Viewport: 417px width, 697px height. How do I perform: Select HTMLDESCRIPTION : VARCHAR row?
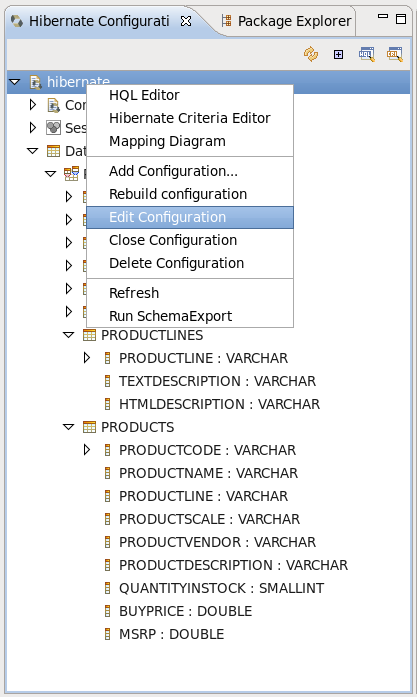click(219, 404)
